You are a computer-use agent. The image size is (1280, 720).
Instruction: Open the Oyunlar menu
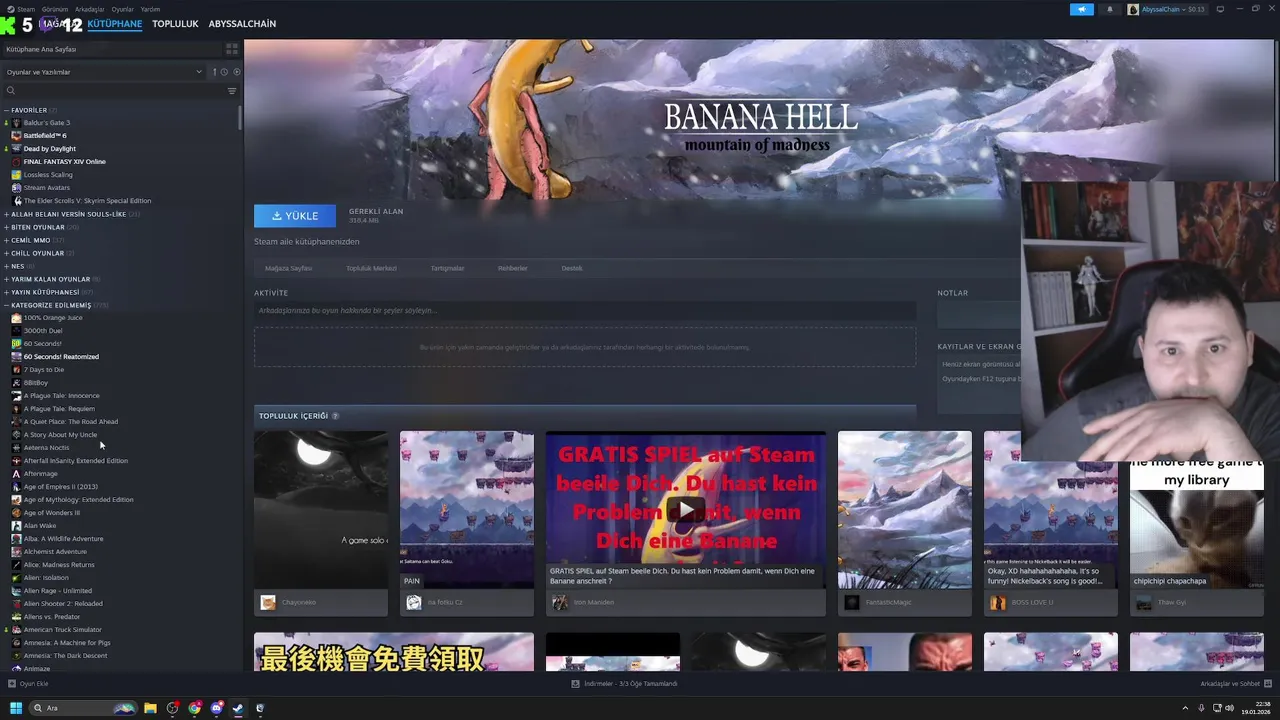click(122, 9)
